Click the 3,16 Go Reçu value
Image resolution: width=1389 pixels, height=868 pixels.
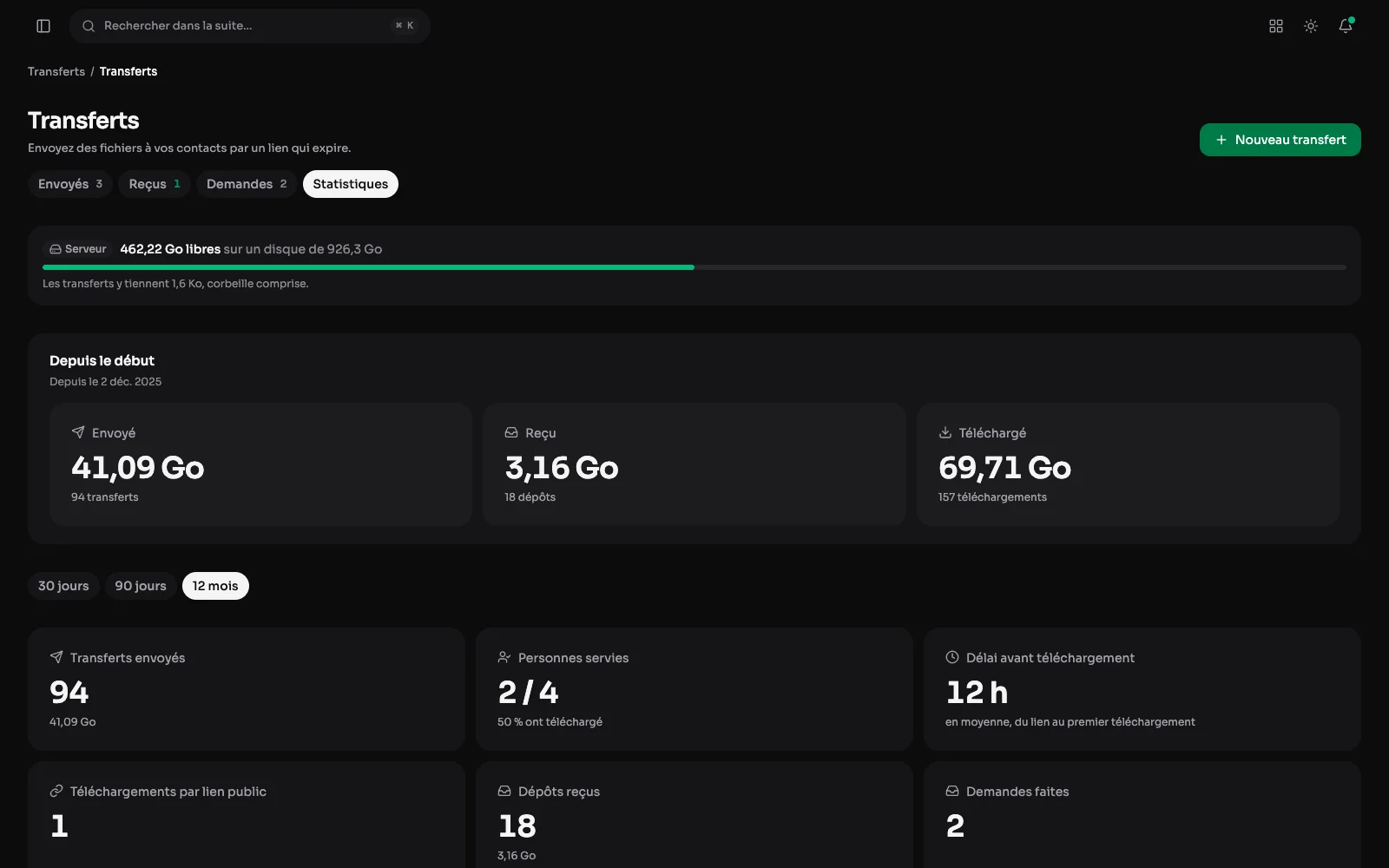tap(562, 468)
